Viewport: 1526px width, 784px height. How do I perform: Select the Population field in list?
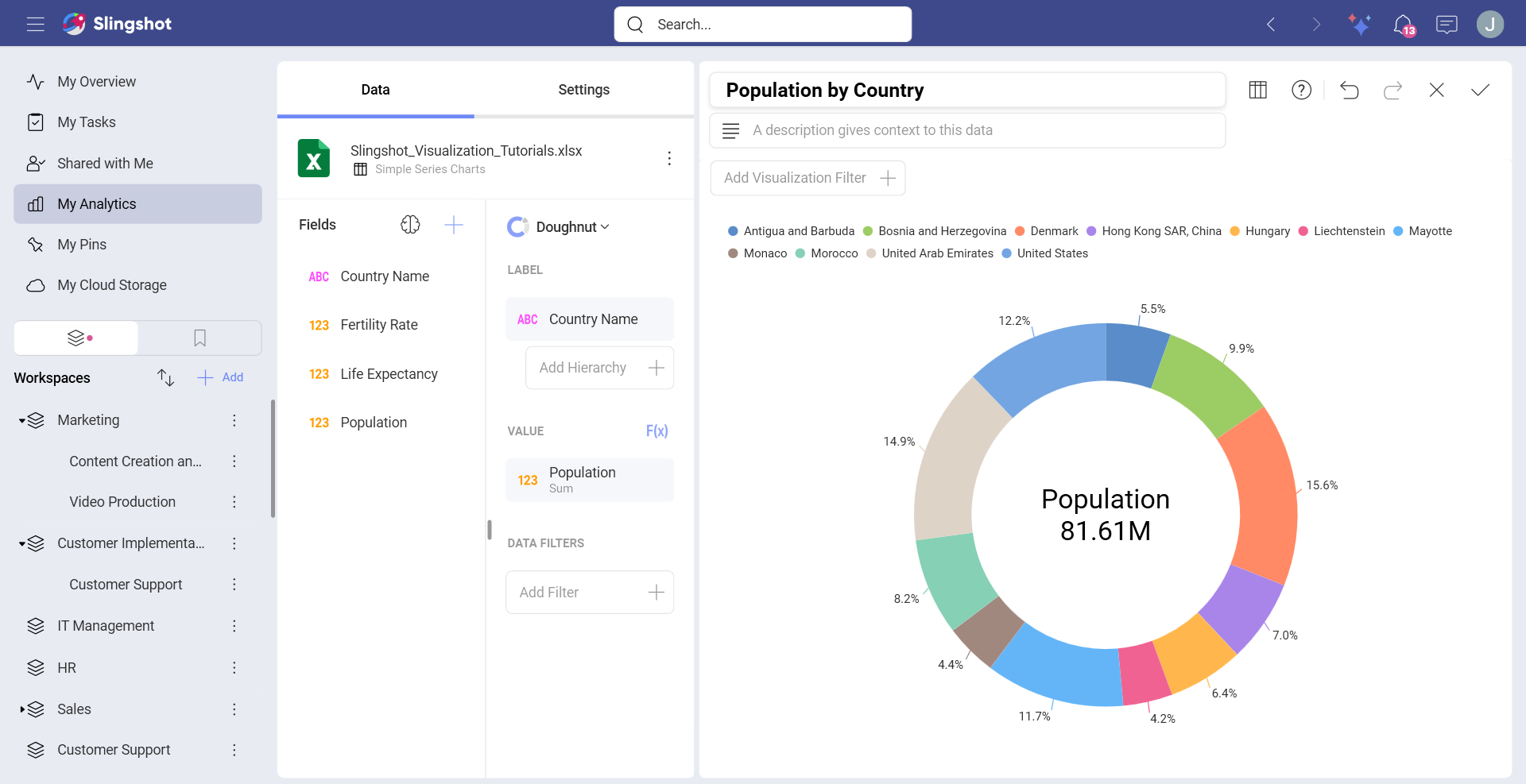click(374, 423)
